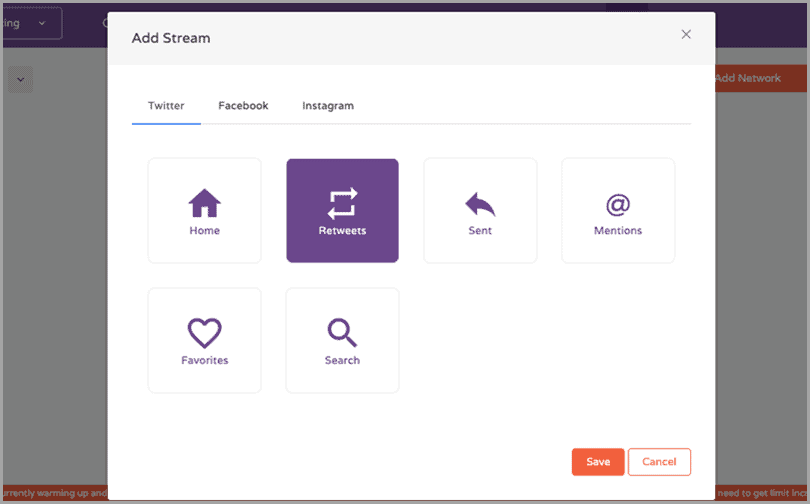The height and width of the screenshot is (504, 810).
Task: Select the Home stream house icon
Action: coord(204,203)
